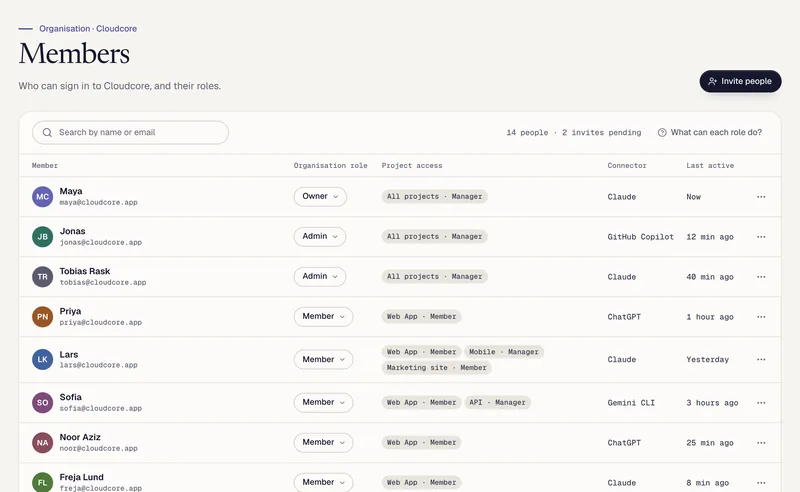Change Freja Lund's Member role dropdown
800x492 pixels.
click(323, 482)
